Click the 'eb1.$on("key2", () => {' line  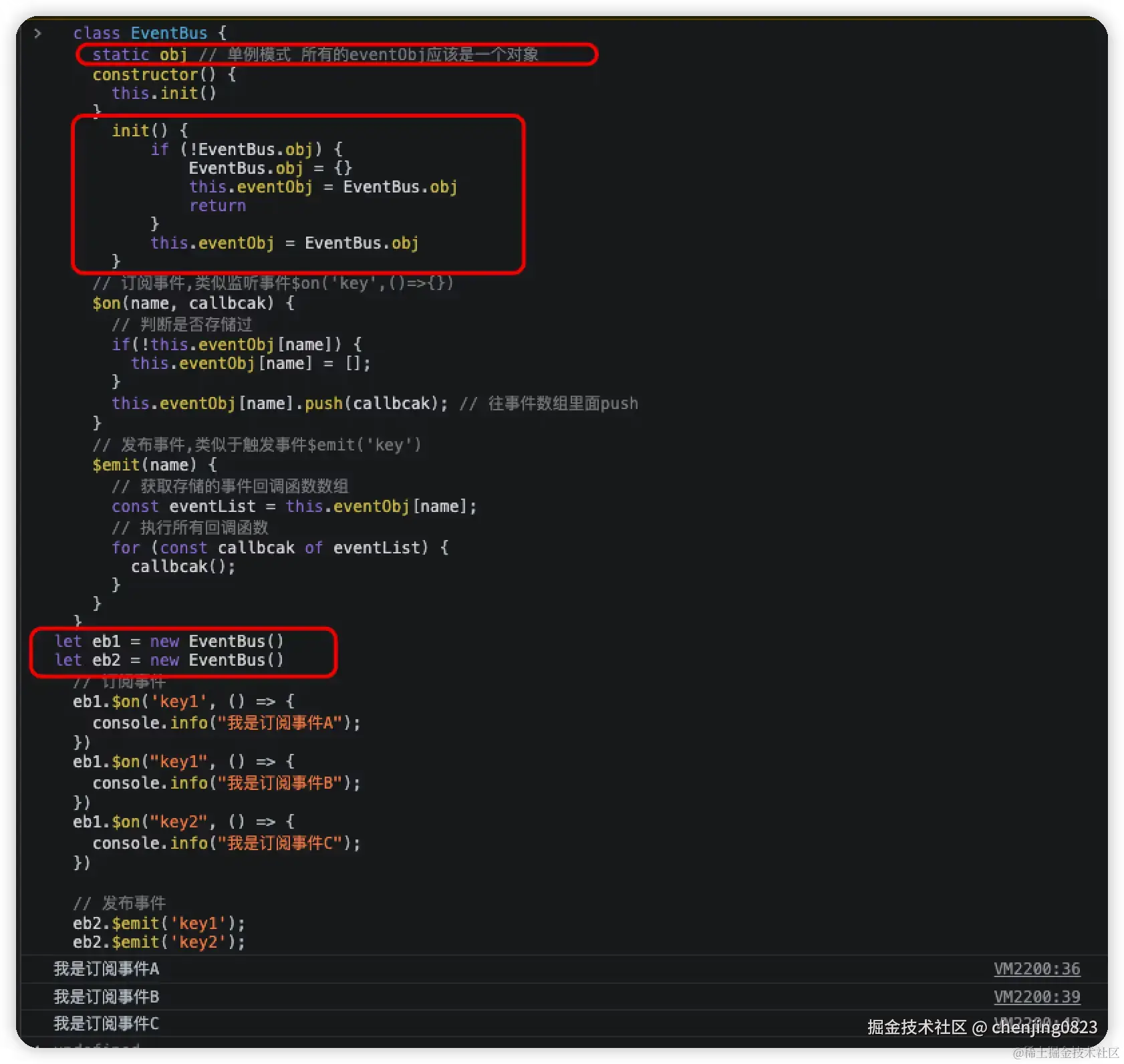point(184,821)
